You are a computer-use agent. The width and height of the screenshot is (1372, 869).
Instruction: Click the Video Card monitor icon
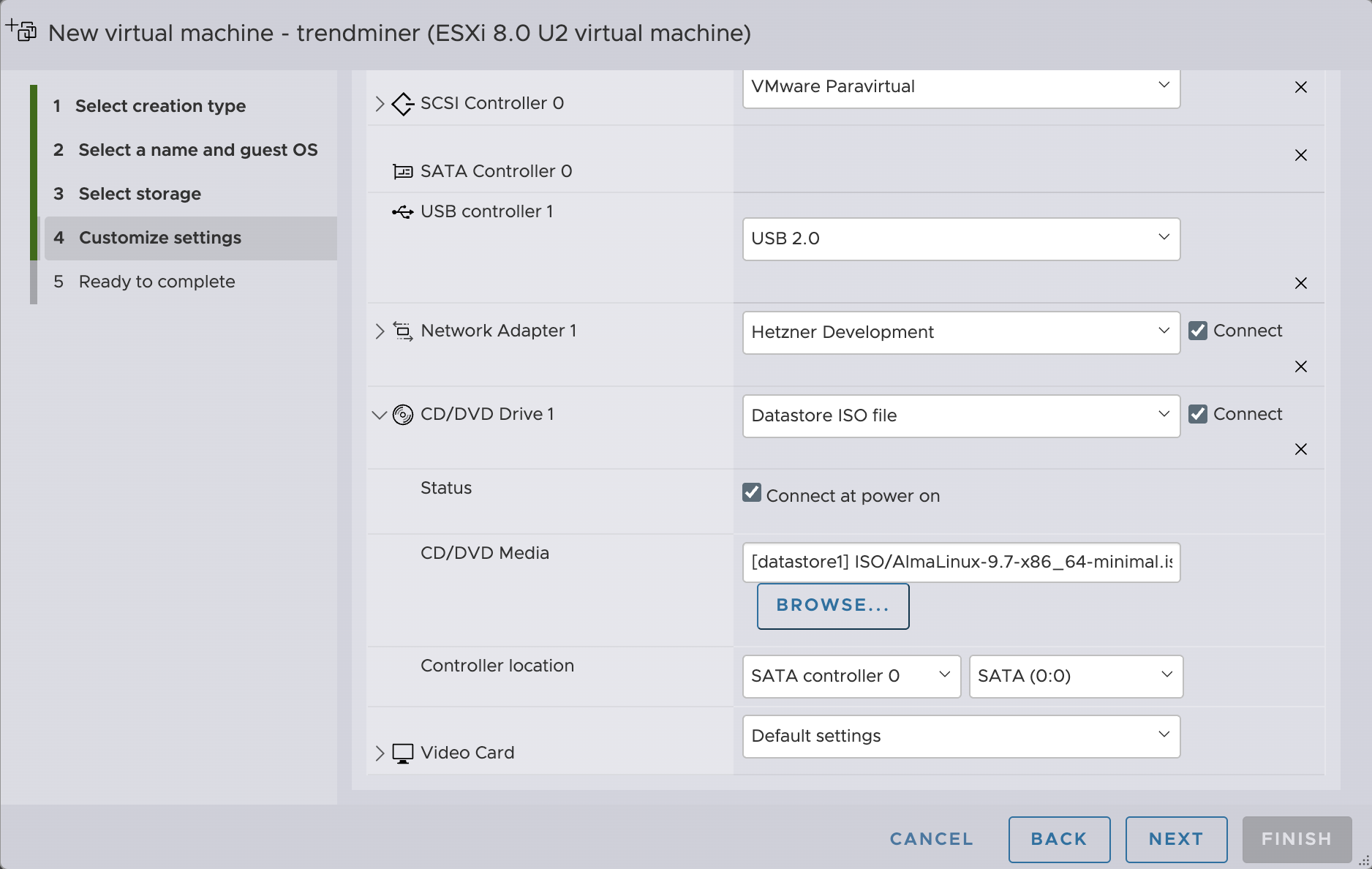point(403,753)
